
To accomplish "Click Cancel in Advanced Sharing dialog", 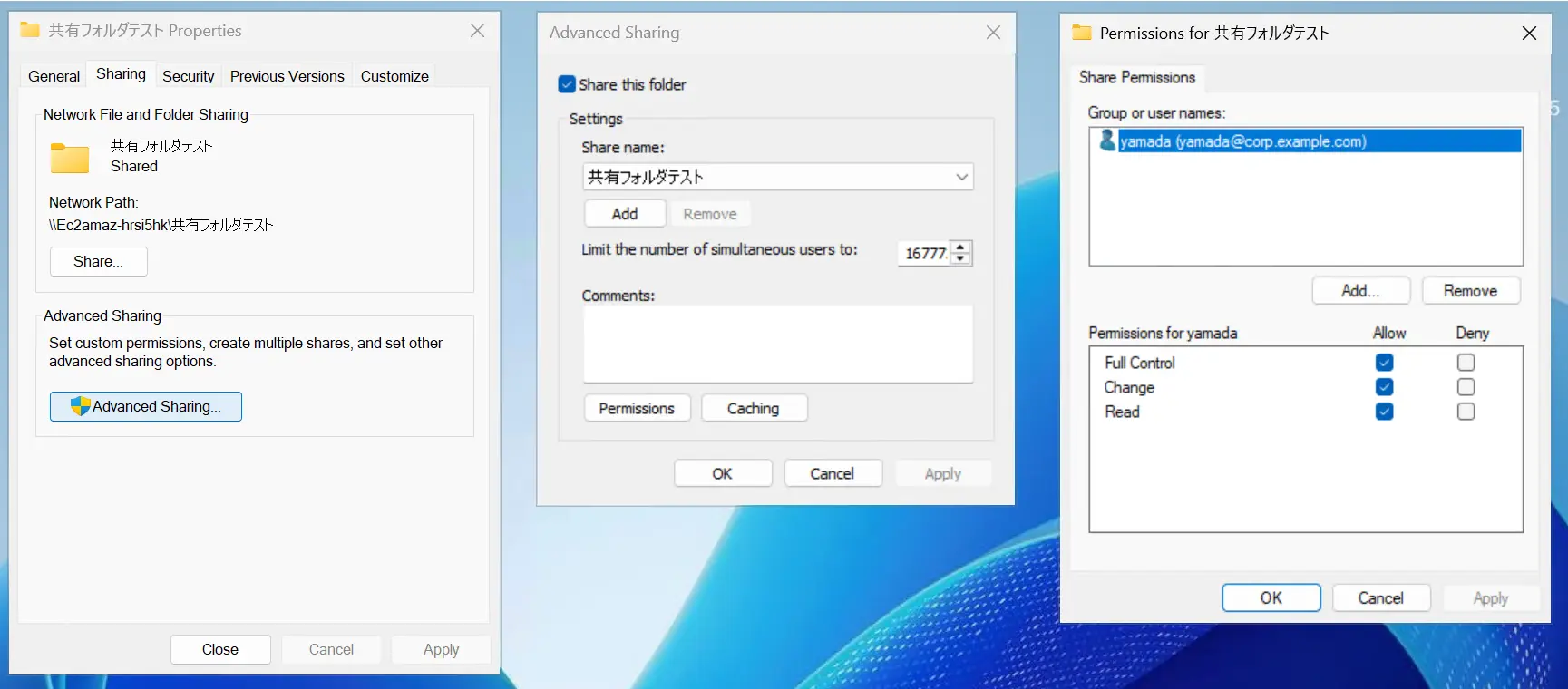I will [833, 473].
